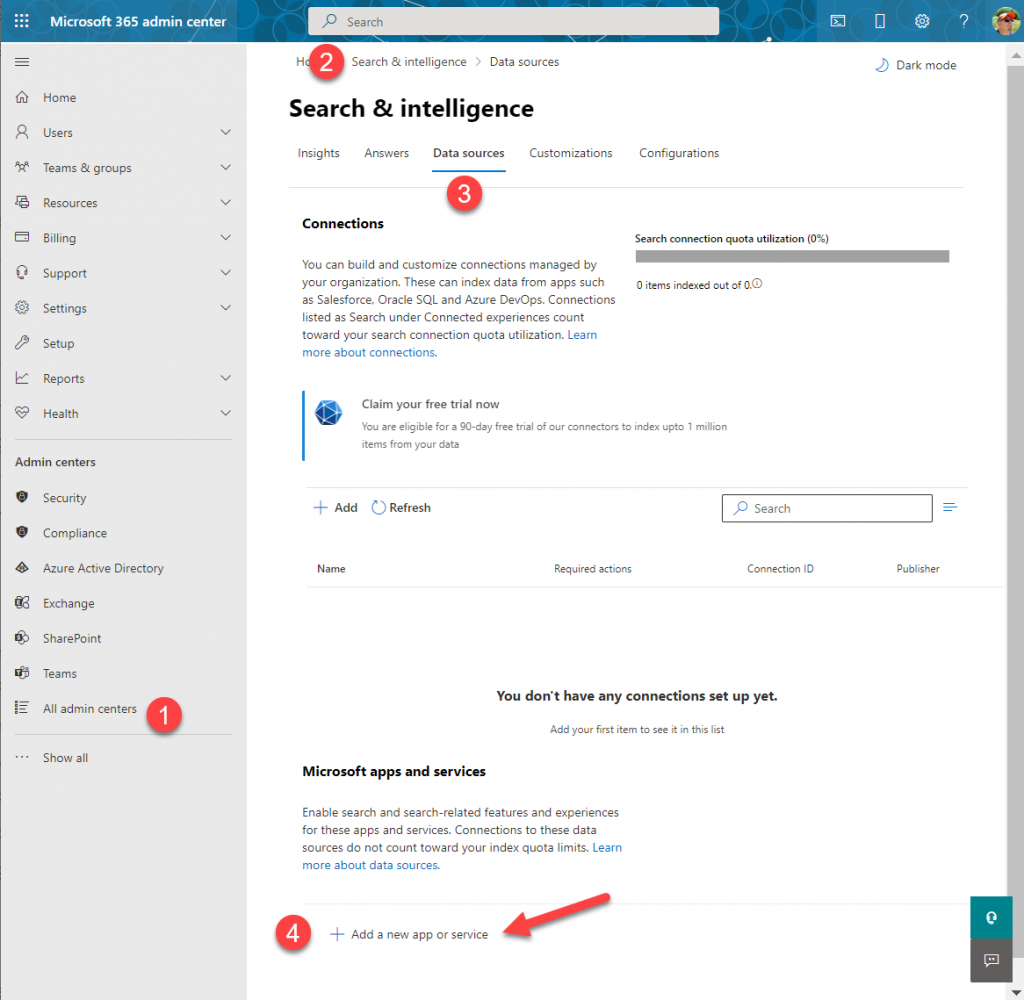Image resolution: width=1024 pixels, height=1000 pixels.
Task: Expand the Teams & groups chevron
Action: pyautogui.click(x=226, y=167)
